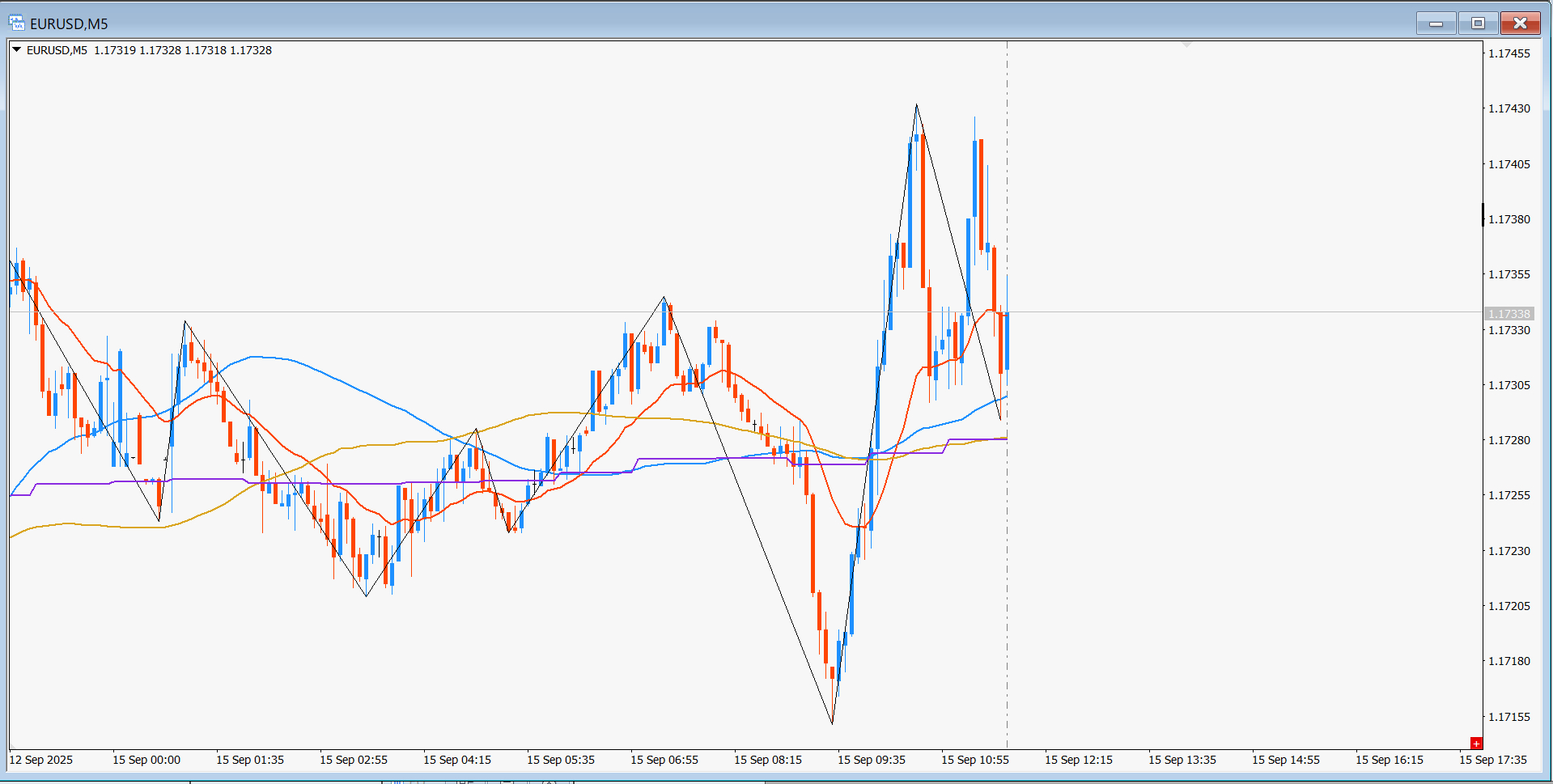This screenshot has height=784, width=1553.
Task: Click time label 15 Sep 14:55
Action: tap(1286, 760)
